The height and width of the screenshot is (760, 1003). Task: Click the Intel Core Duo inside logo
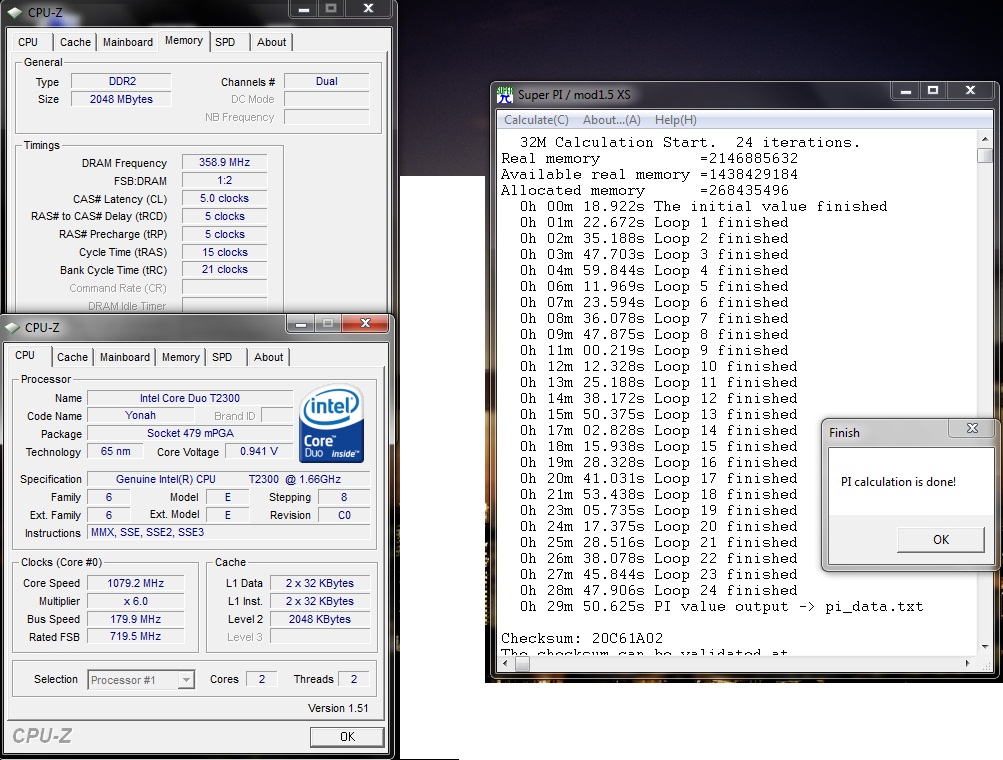click(331, 423)
